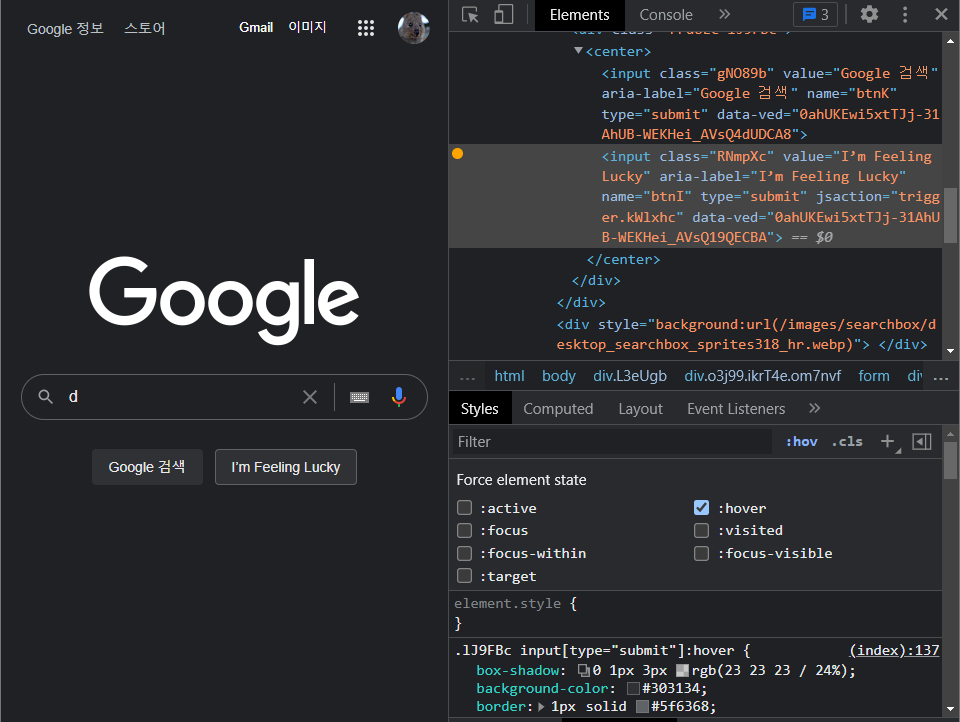960x722 pixels.
Task: Click the Google logo
Action: click(x=224, y=300)
